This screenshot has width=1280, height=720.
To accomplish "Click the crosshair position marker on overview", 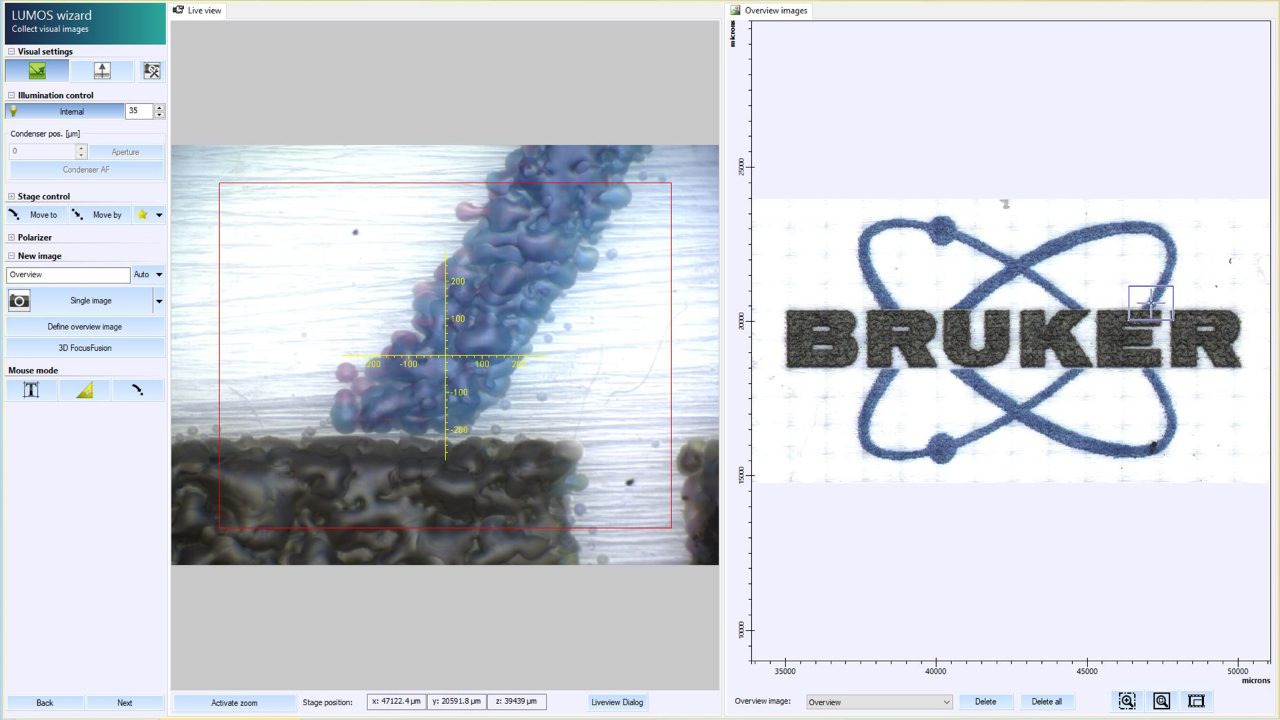I will click(1151, 303).
